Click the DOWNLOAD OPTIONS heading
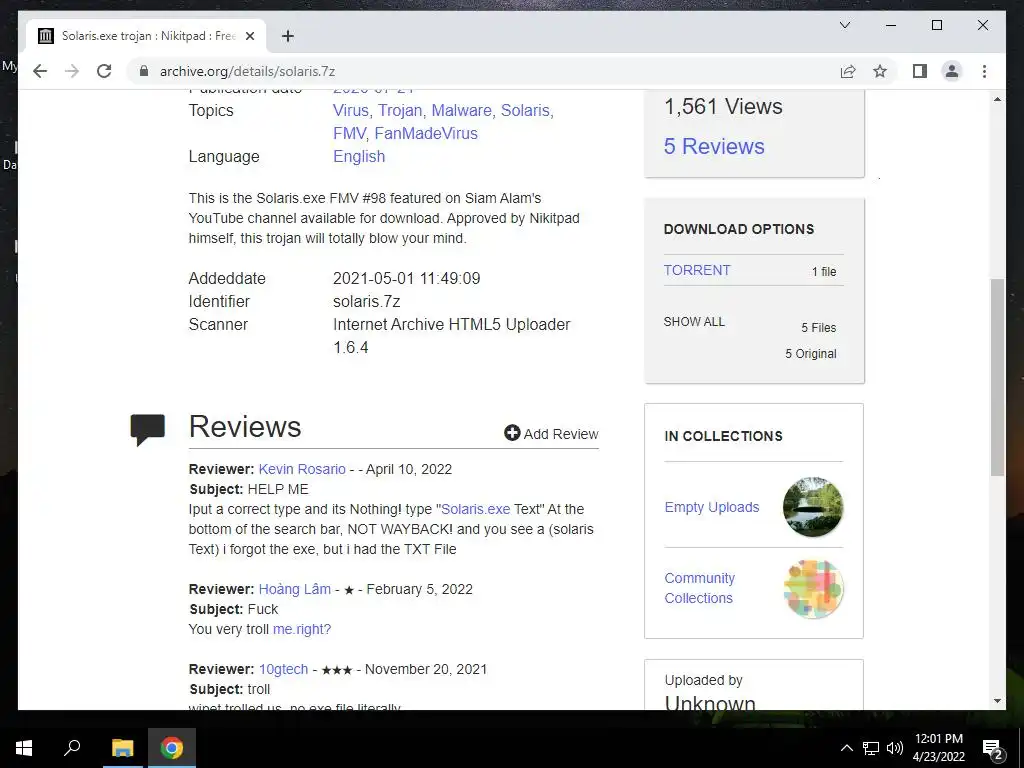Image resolution: width=1024 pixels, height=768 pixels. [x=739, y=229]
